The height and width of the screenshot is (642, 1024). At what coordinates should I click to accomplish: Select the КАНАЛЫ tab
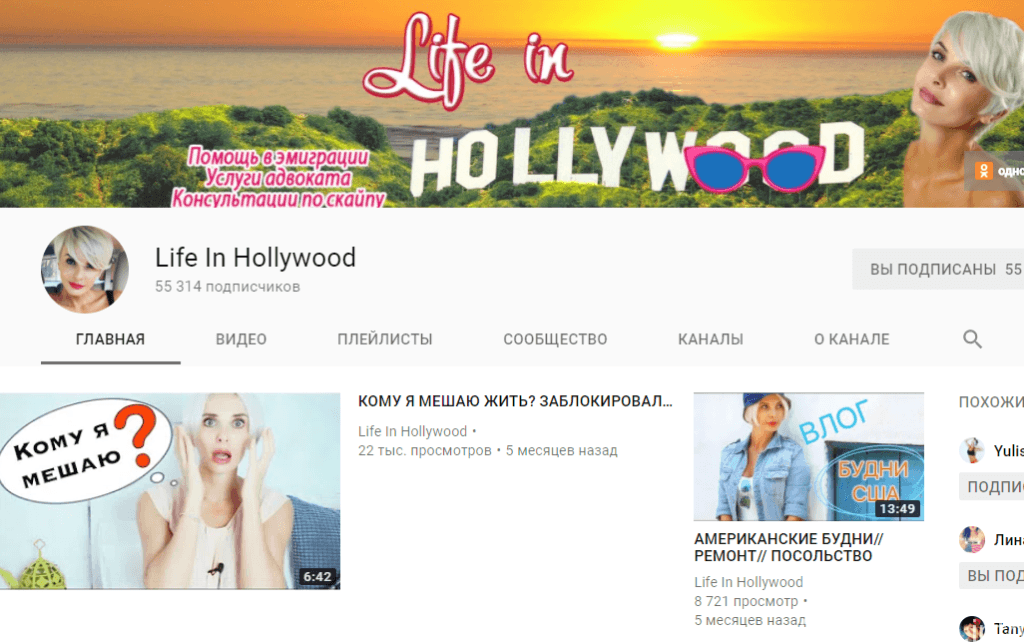(710, 339)
